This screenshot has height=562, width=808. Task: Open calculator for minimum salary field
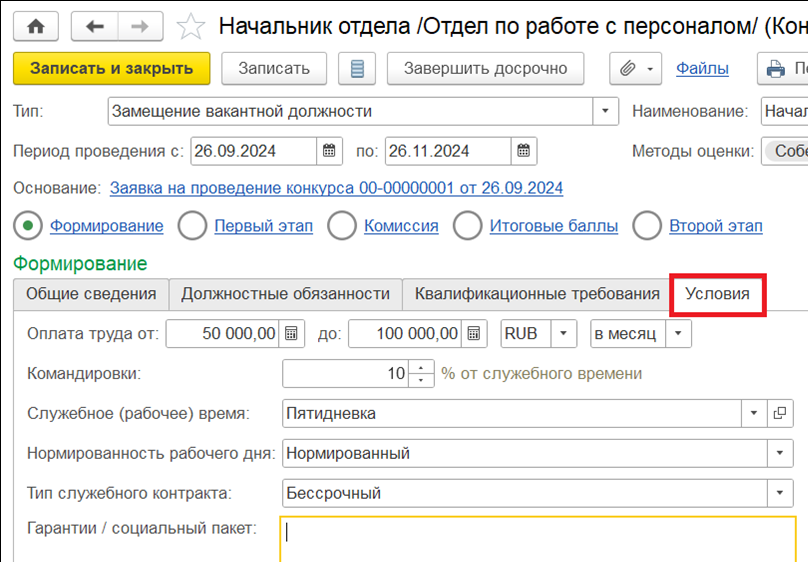pyautogui.click(x=291, y=333)
